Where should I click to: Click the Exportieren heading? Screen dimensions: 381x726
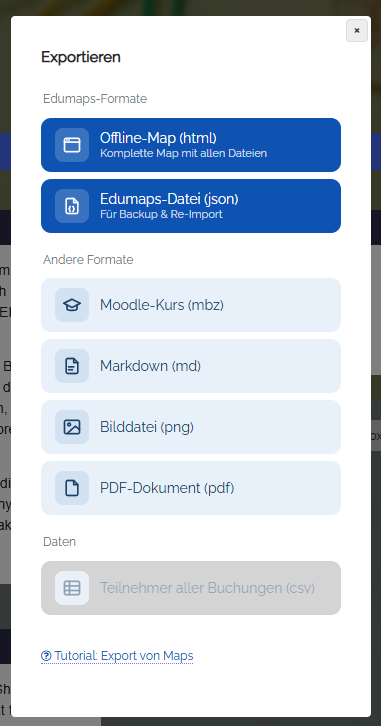(x=81, y=57)
